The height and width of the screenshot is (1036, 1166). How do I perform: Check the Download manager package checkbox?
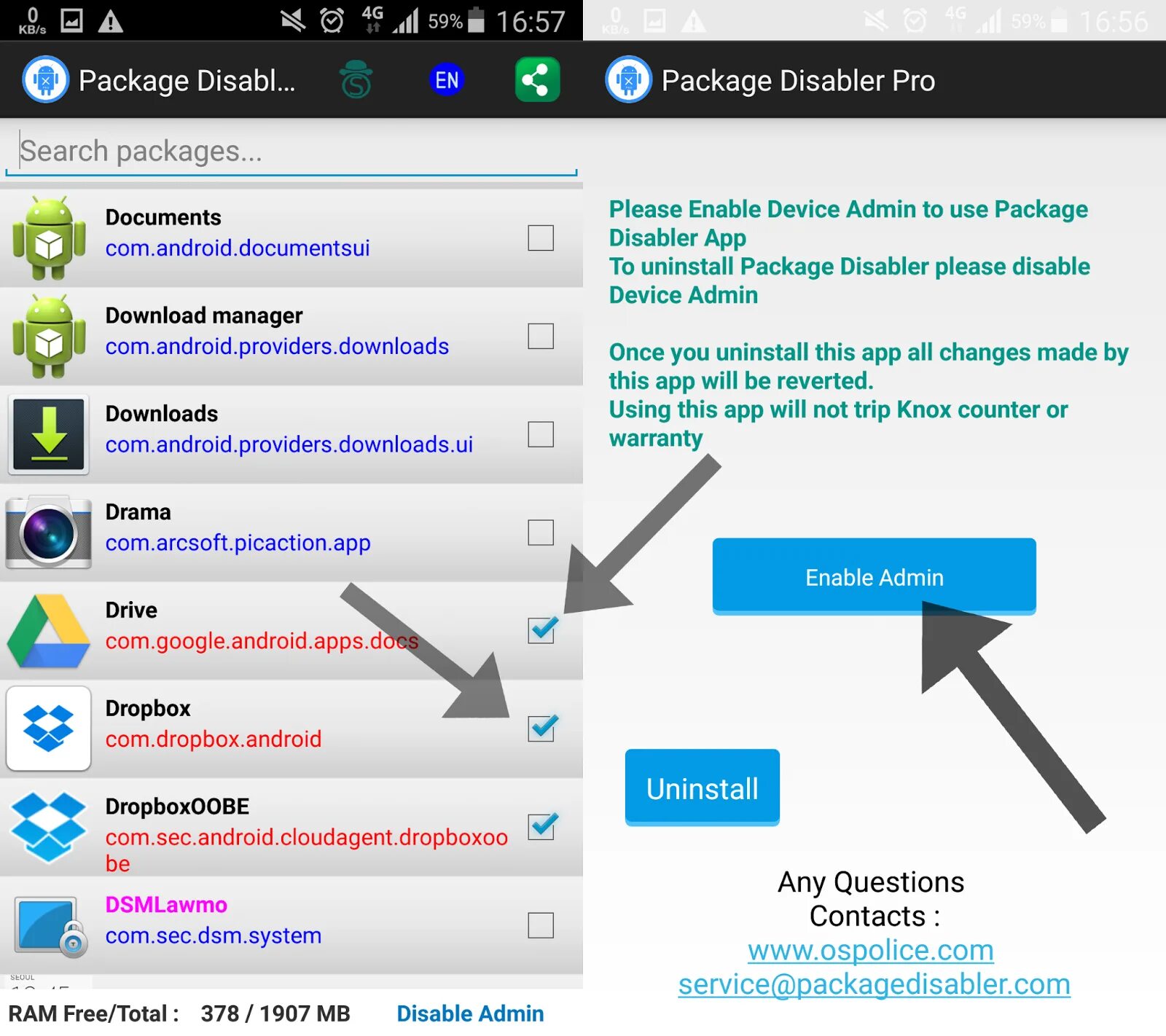pyautogui.click(x=541, y=336)
